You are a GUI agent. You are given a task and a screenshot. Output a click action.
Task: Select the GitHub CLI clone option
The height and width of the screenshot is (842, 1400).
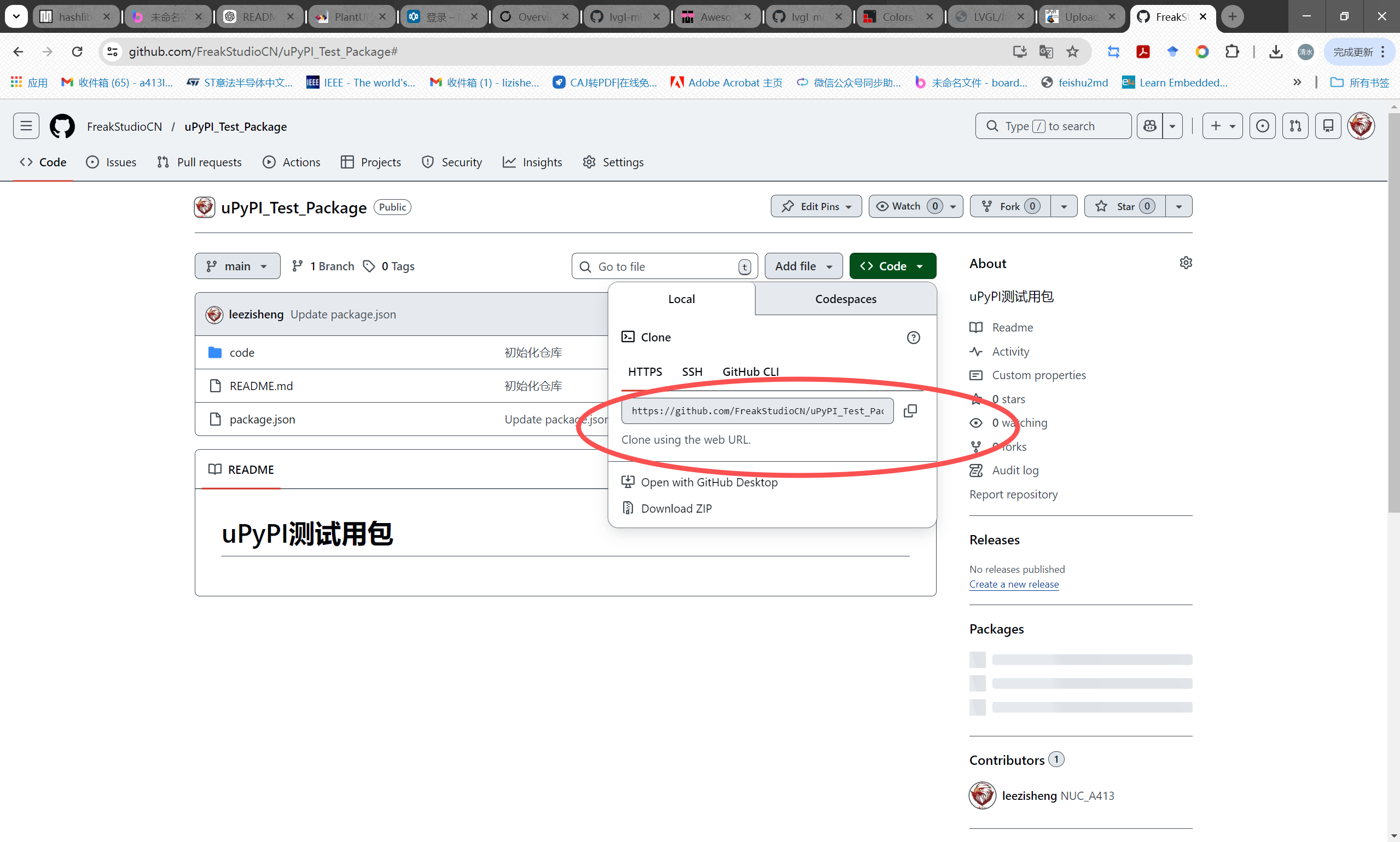[750, 371]
